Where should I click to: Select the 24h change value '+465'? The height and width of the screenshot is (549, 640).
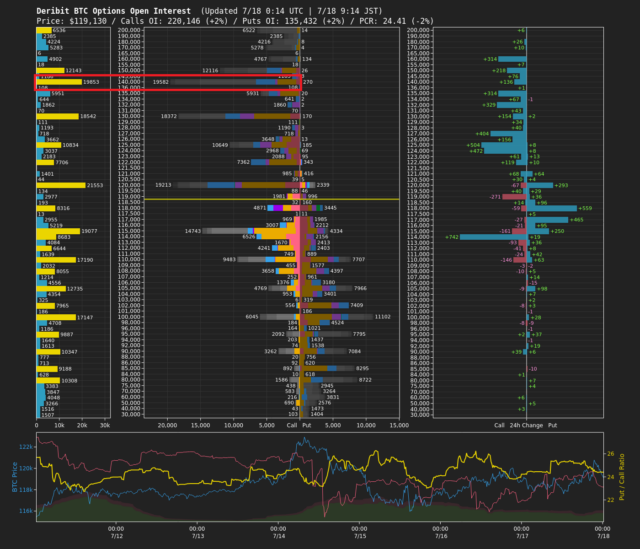577,220
